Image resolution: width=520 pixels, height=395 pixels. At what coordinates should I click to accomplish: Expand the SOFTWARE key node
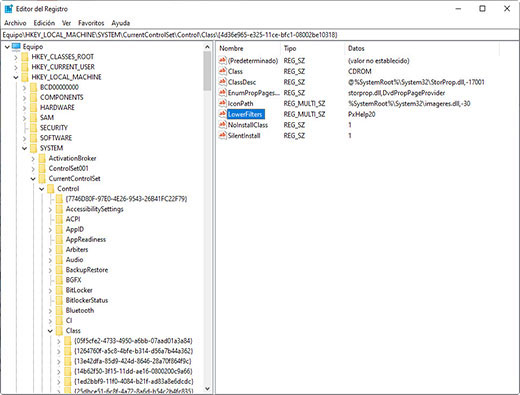pyautogui.click(x=24, y=138)
